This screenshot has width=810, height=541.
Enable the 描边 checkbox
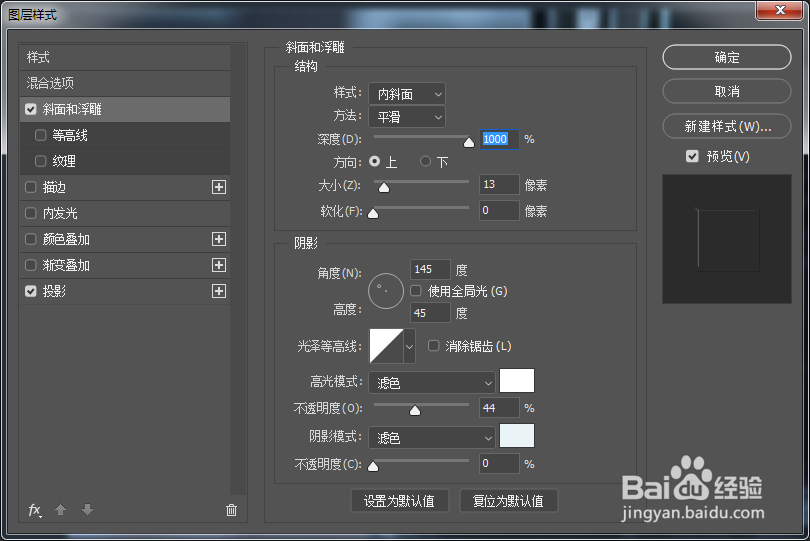31,187
